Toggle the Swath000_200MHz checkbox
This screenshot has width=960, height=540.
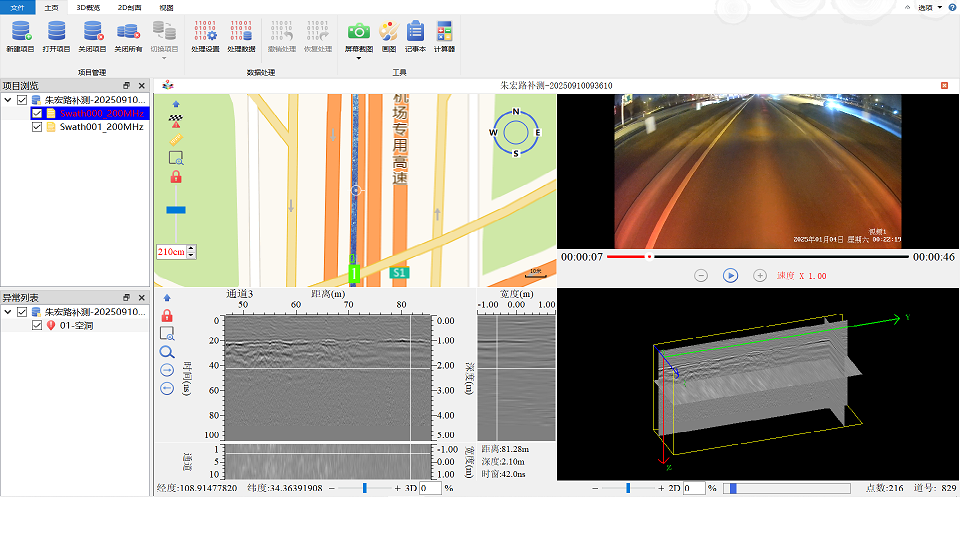click(37, 114)
